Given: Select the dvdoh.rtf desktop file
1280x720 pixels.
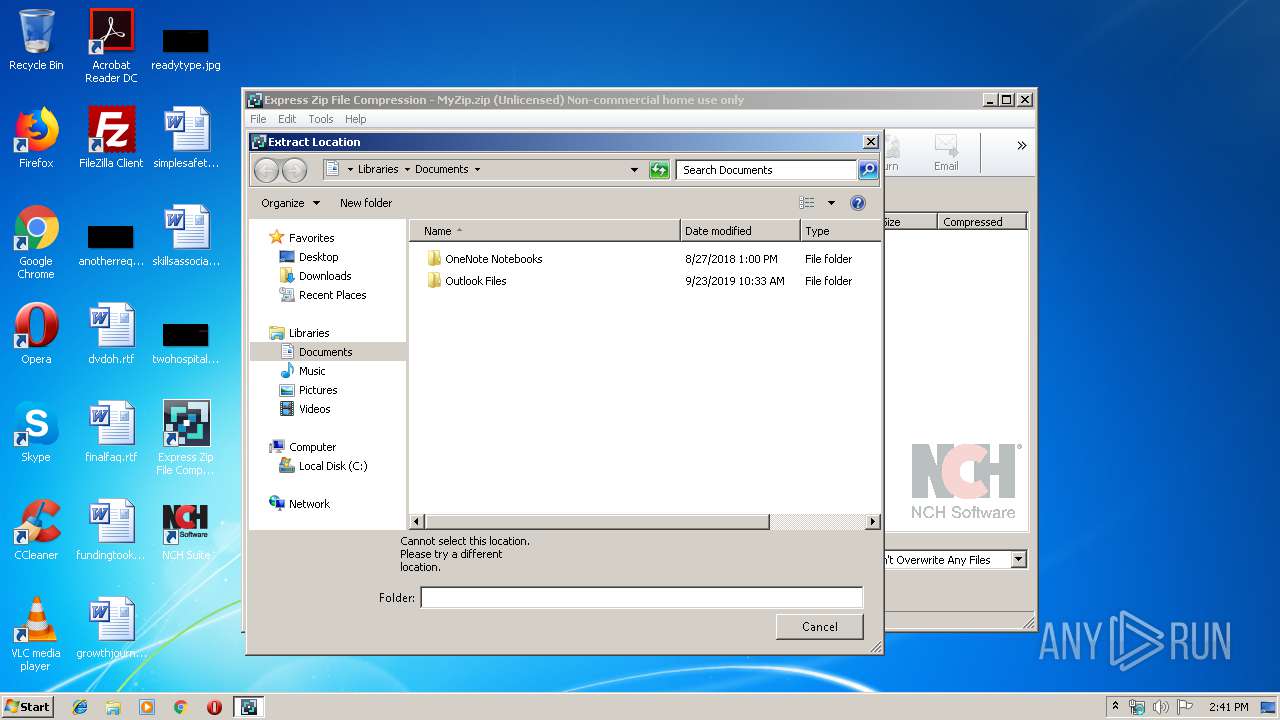Looking at the screenshot, I should [111, 335].
